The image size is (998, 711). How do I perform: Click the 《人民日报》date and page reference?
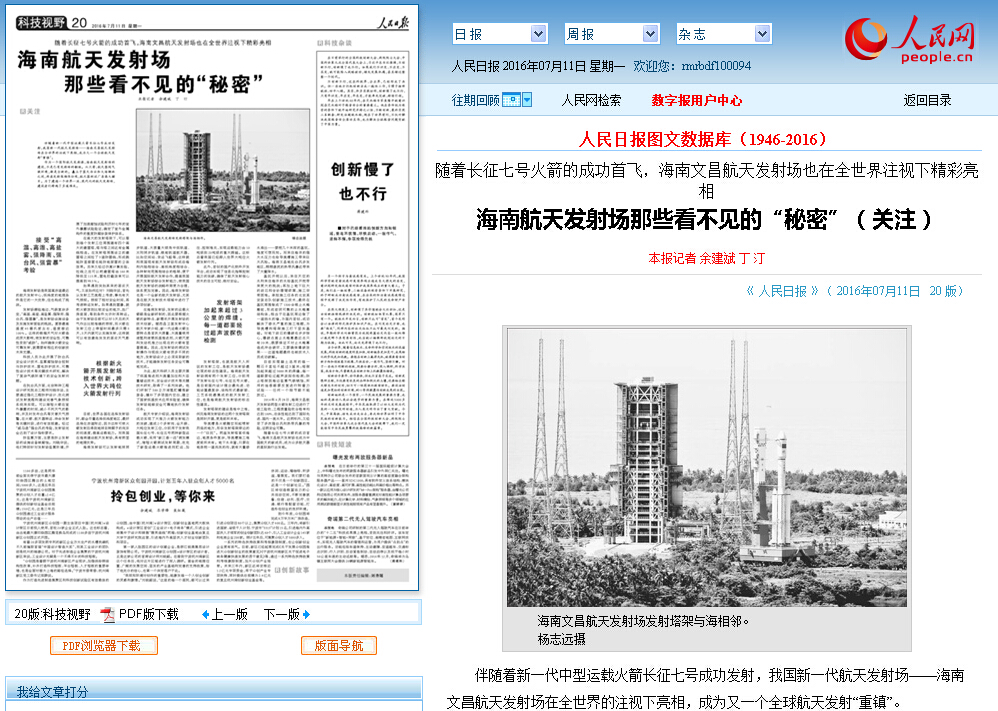coord(855,291)
